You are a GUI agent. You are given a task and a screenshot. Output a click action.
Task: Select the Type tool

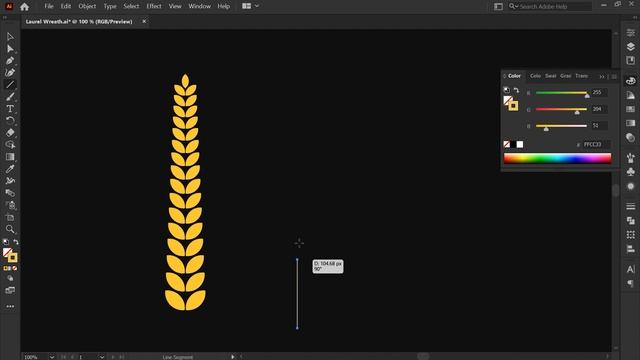(10, 109)
